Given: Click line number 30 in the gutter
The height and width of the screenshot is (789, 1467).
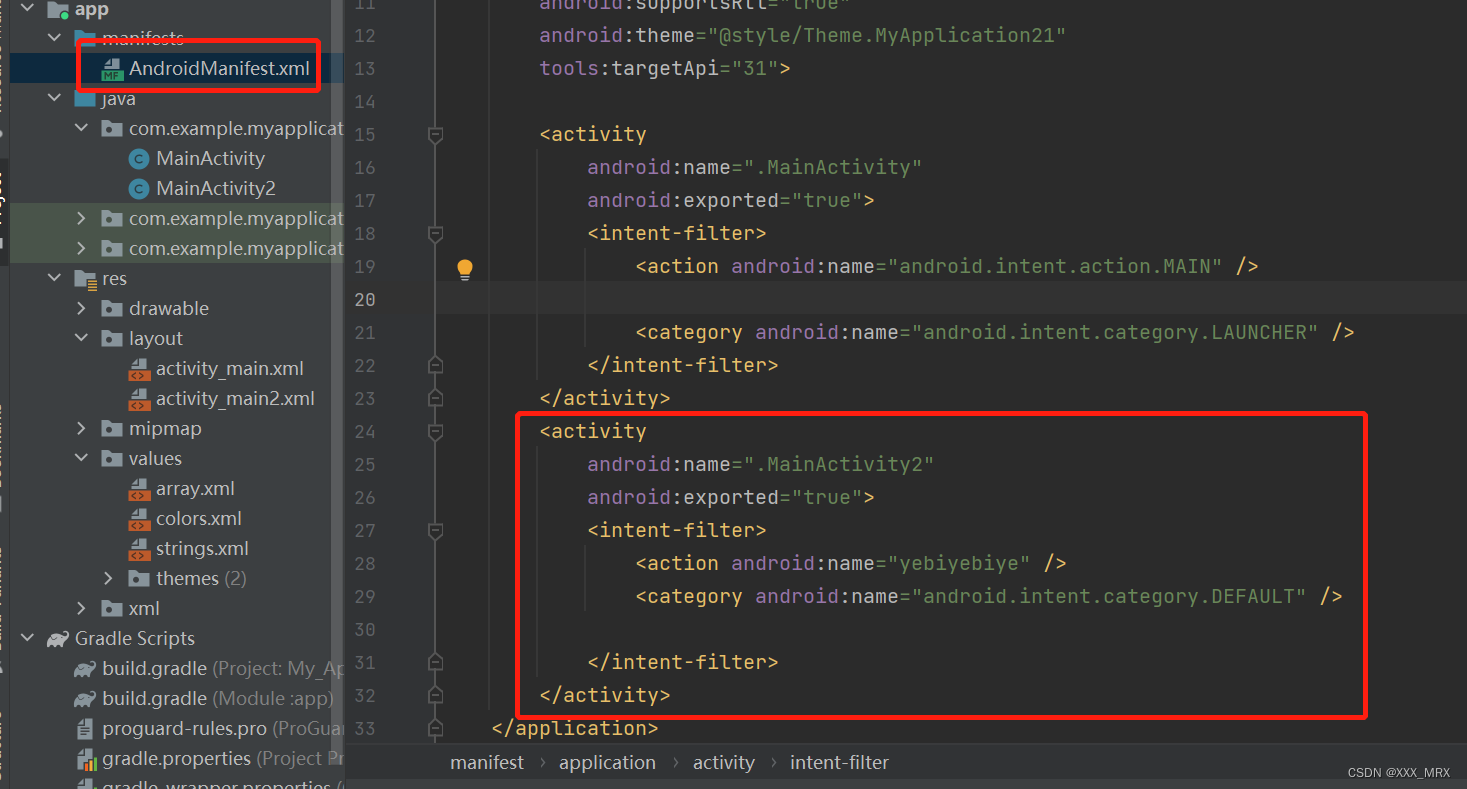Looking at the screenshot, I should click(364, 629).
